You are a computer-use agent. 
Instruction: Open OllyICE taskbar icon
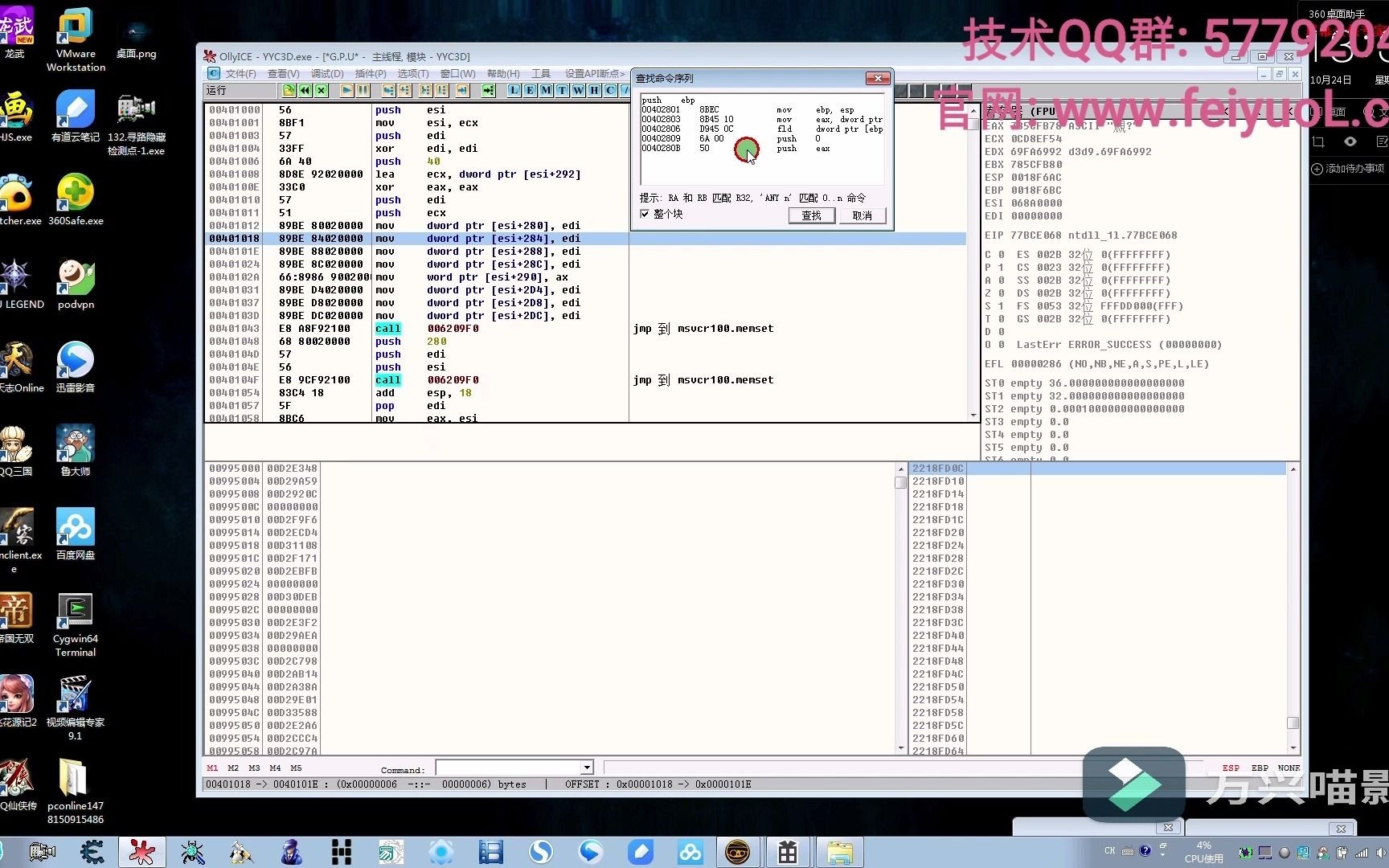(142, 852)
